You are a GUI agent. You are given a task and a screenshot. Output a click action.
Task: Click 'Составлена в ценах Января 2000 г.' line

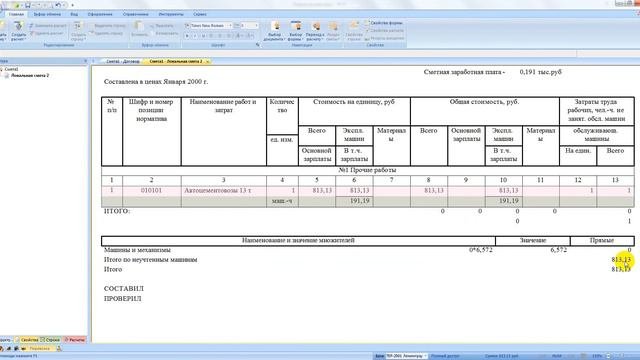click(156, 82)
